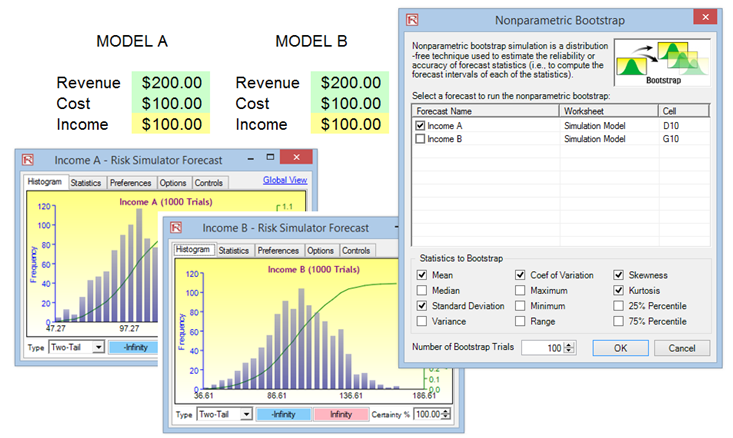733x438 pixels.
Task: Click the Certainty % value field
Action: click(x=428, y=414)
